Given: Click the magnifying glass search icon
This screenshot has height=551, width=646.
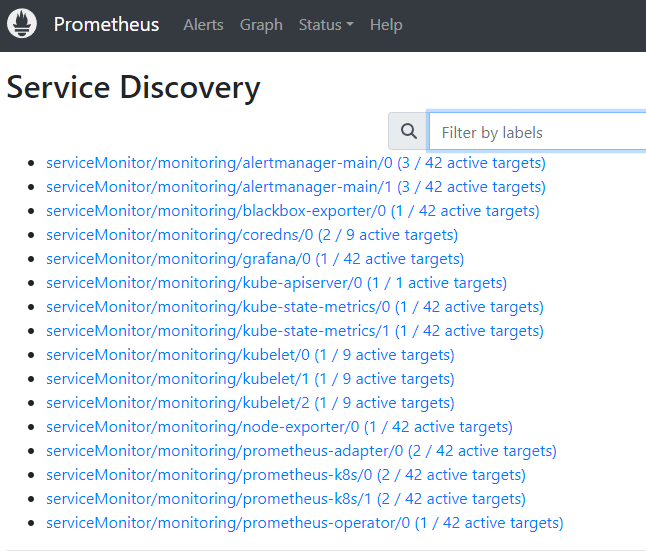Looking at the screenshot, I should pos(408,131).
